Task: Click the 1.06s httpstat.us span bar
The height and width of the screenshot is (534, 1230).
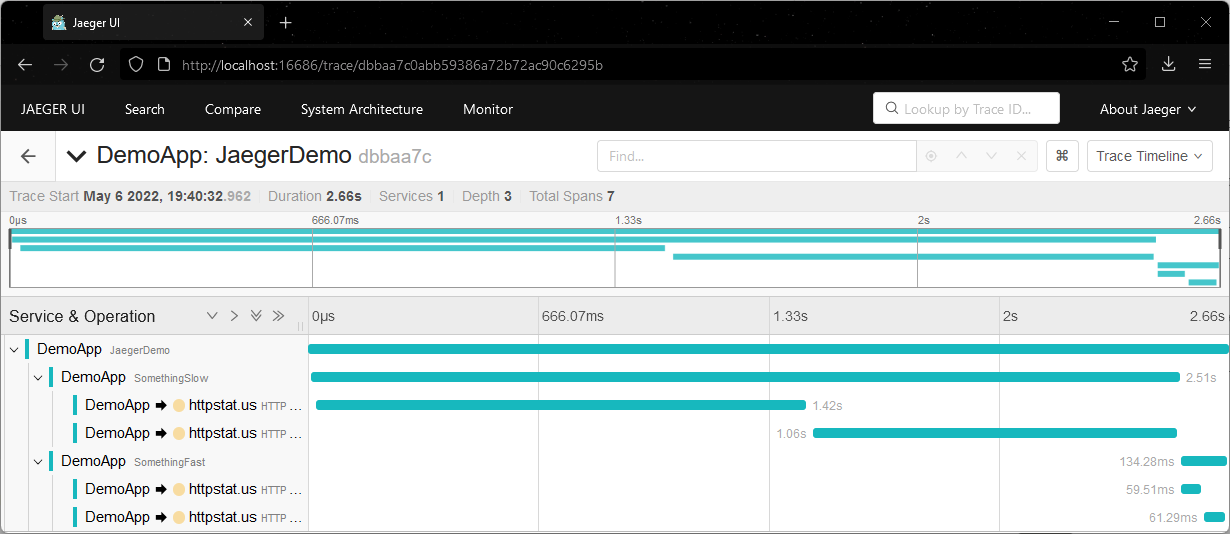Action: click(x=995, y=433)
